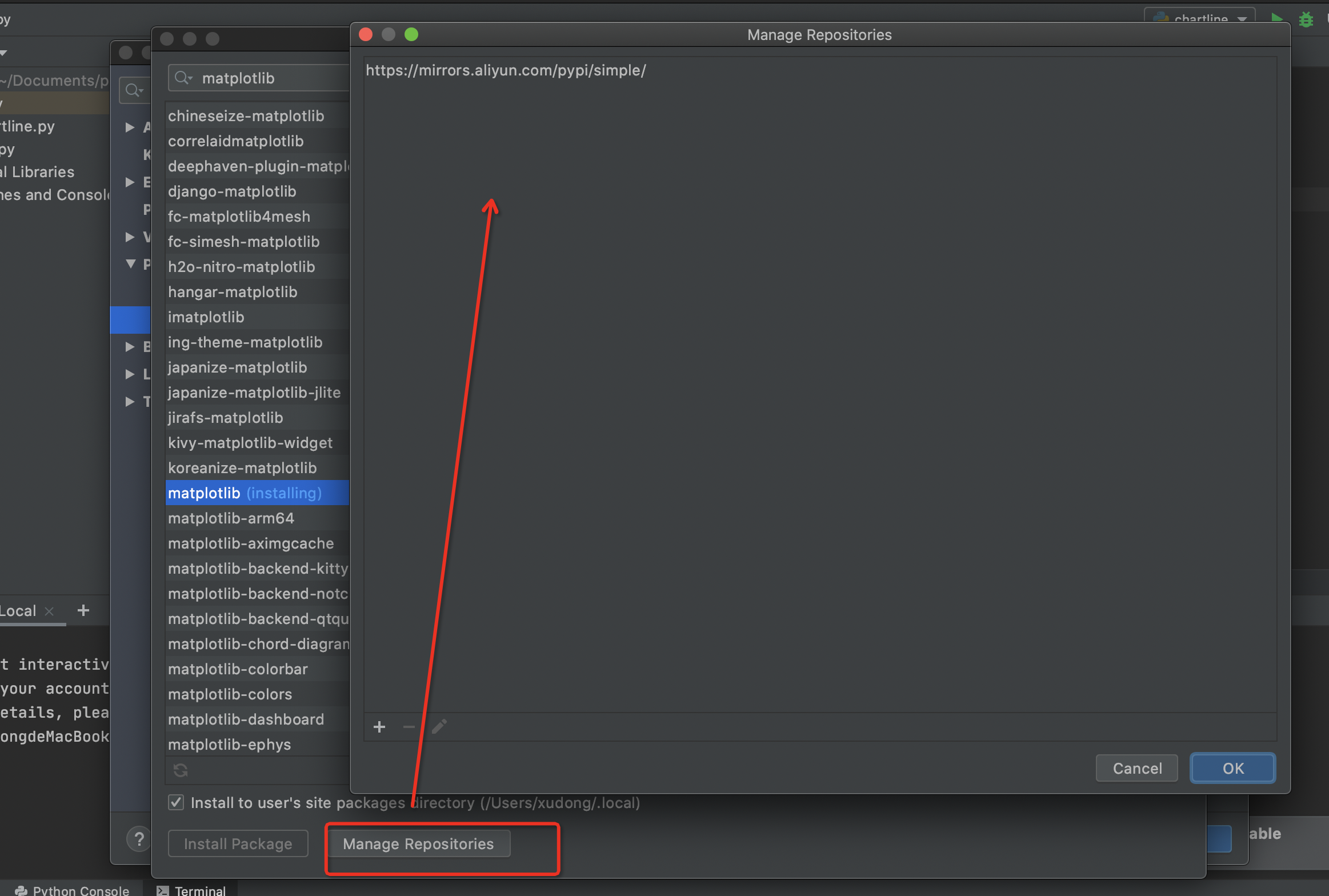
Task: Click the remove repository minus icon
Action: click(409, 727)
